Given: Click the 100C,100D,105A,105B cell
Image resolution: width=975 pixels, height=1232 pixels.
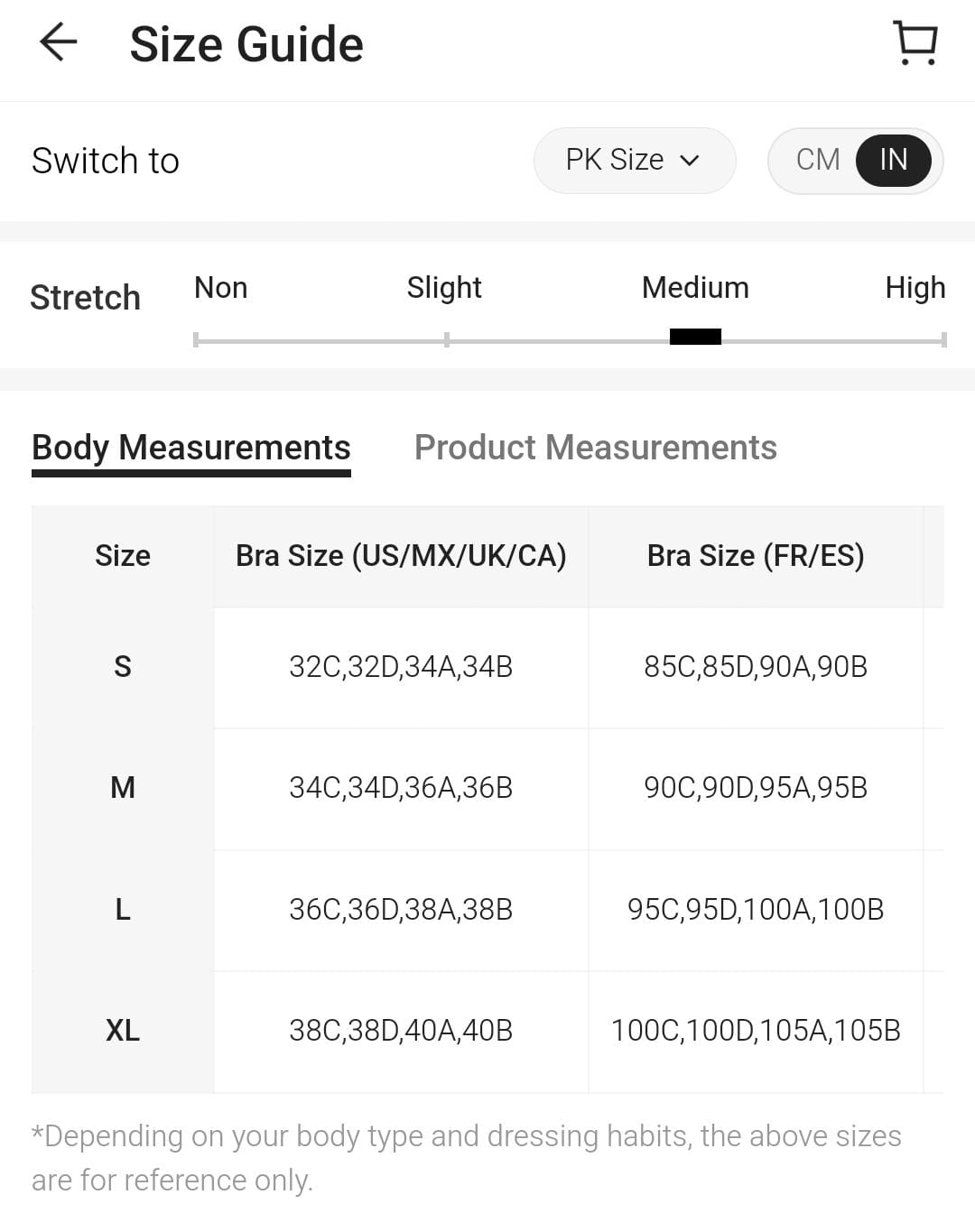Looking at the screenshot, I should pyautogui.click(x=756, y=1031).
